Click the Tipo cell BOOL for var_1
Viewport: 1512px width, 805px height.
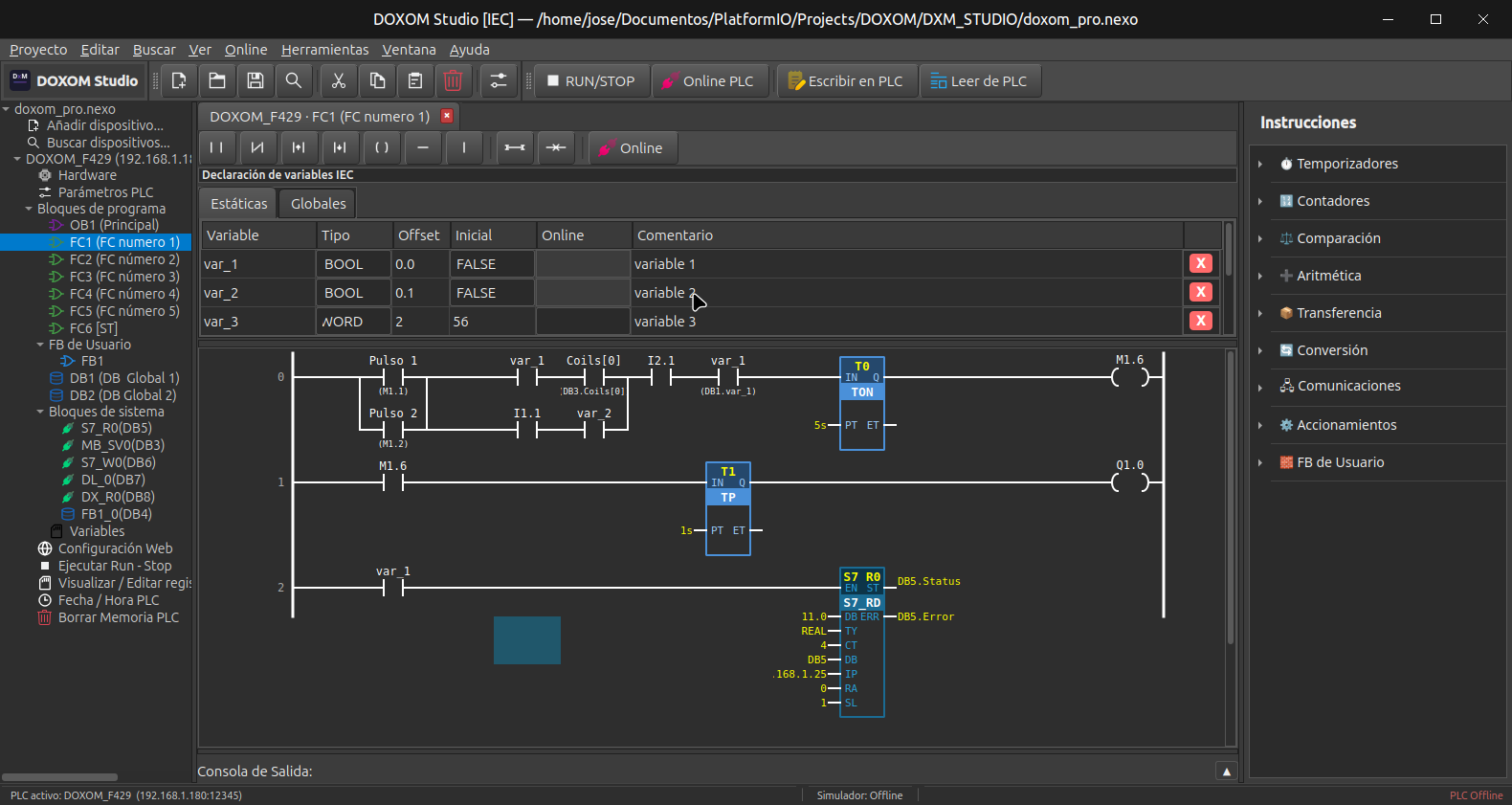pyautogui.click(x=353, y=264)
